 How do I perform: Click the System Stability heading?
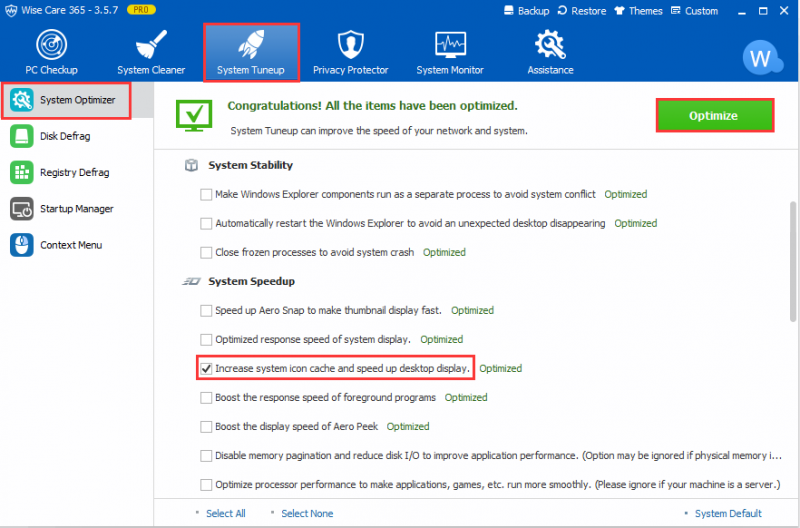(251, 165)
